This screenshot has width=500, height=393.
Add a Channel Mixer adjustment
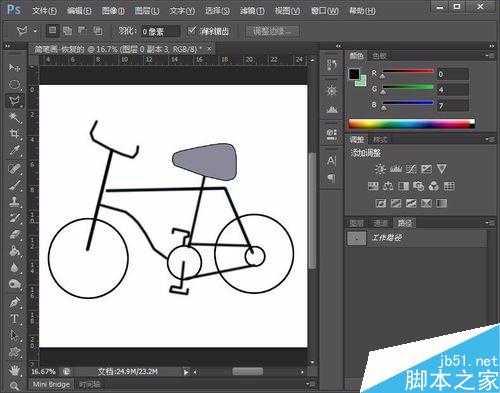pos(434,186)
